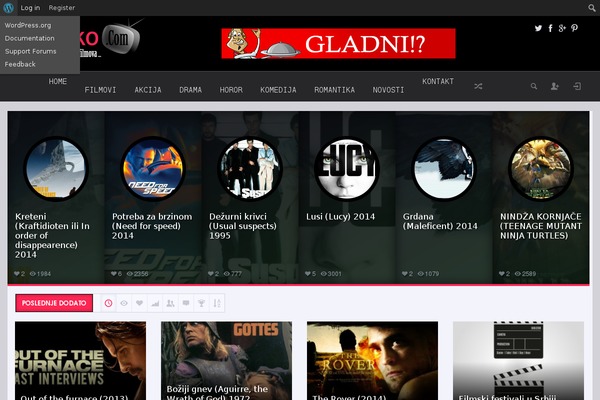Image resolution: width=600 pixels, height=400 pixels.
Task: Open Ninja Turtles circular thumbnail
Action: pyautogui.click(x=541, y=169)
